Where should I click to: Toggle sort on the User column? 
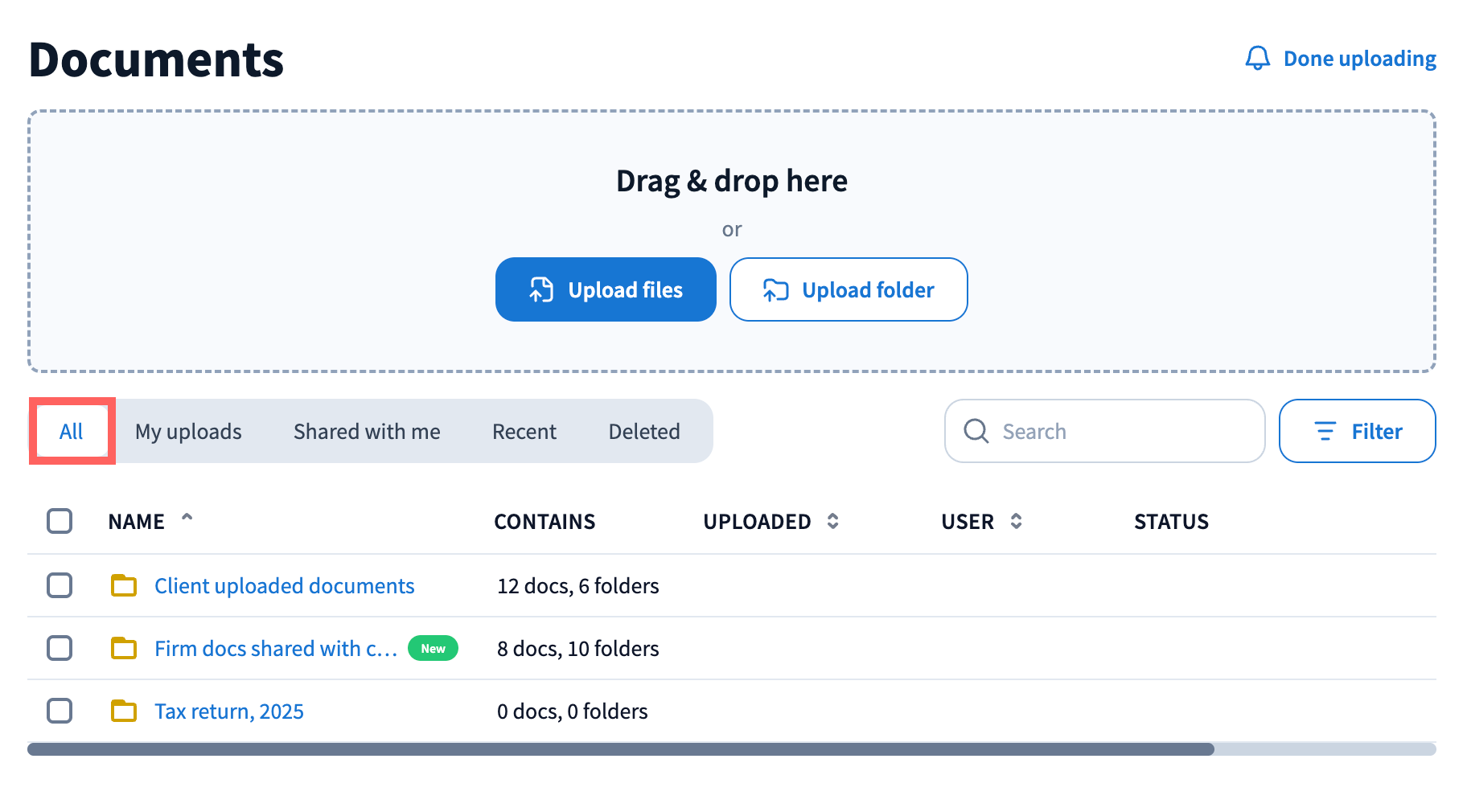[1017, 521]
